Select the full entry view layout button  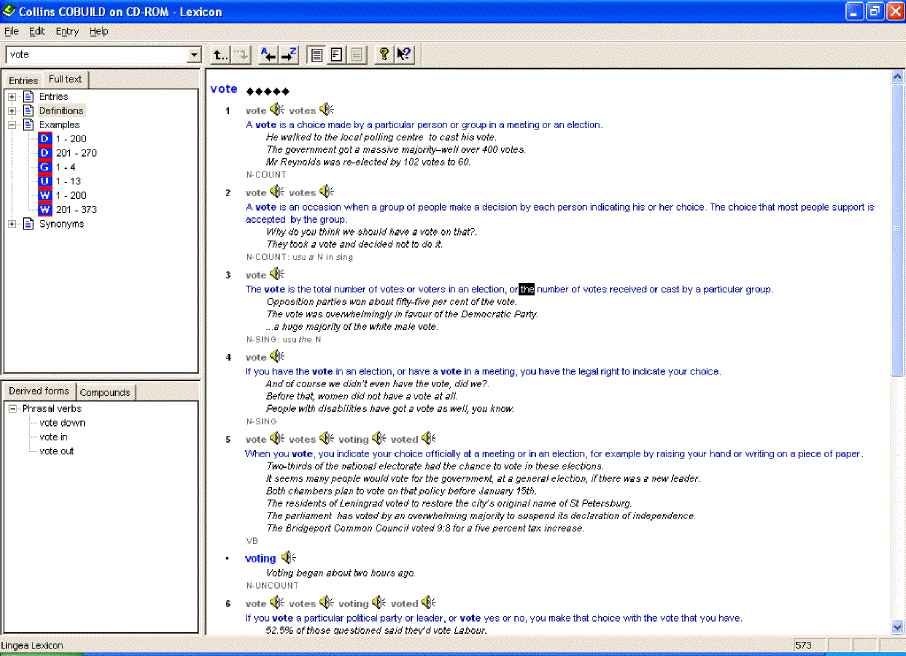click(x=316, y=55)
